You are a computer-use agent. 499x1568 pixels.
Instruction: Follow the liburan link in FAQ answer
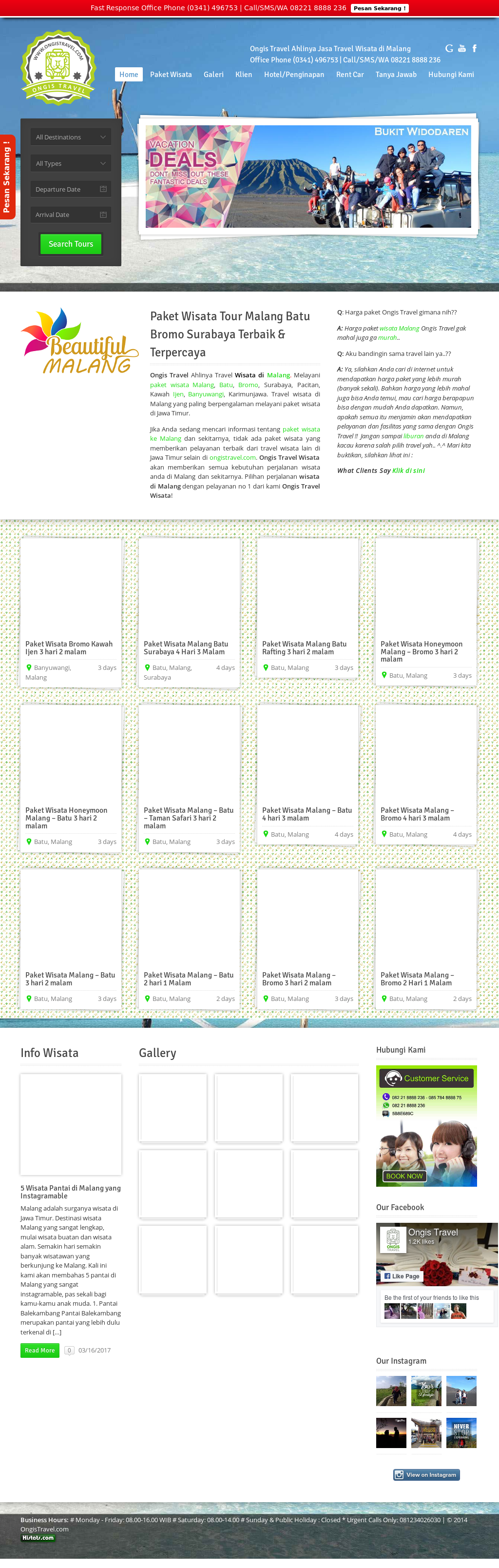[413, 436]
